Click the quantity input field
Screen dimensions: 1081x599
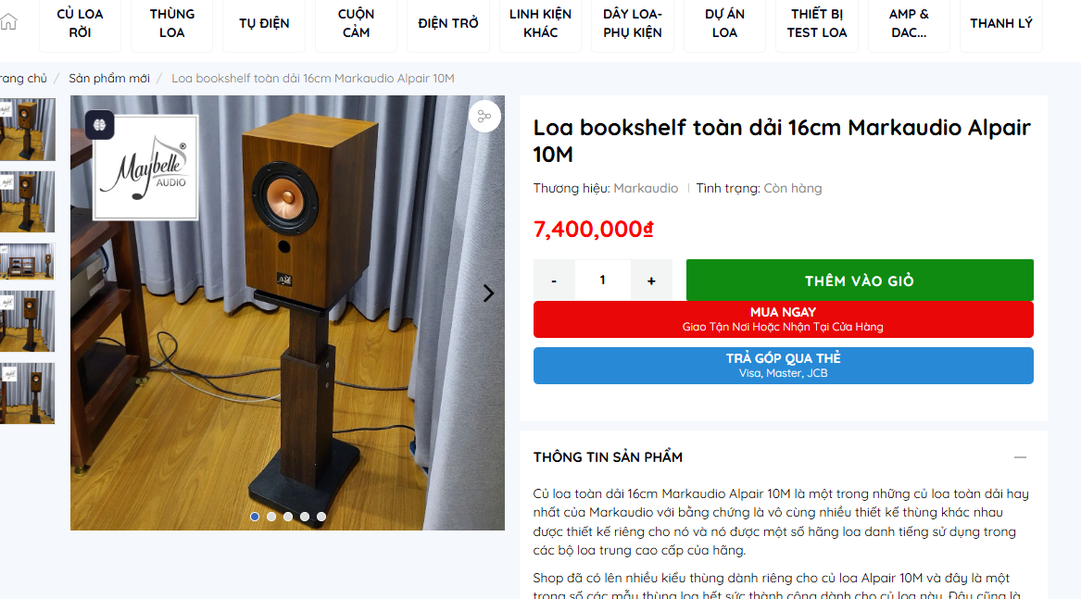click(x=603, y=280)
